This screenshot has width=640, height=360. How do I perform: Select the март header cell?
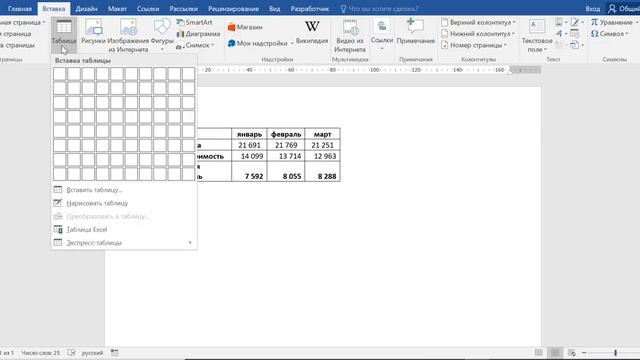click(322, 134)
